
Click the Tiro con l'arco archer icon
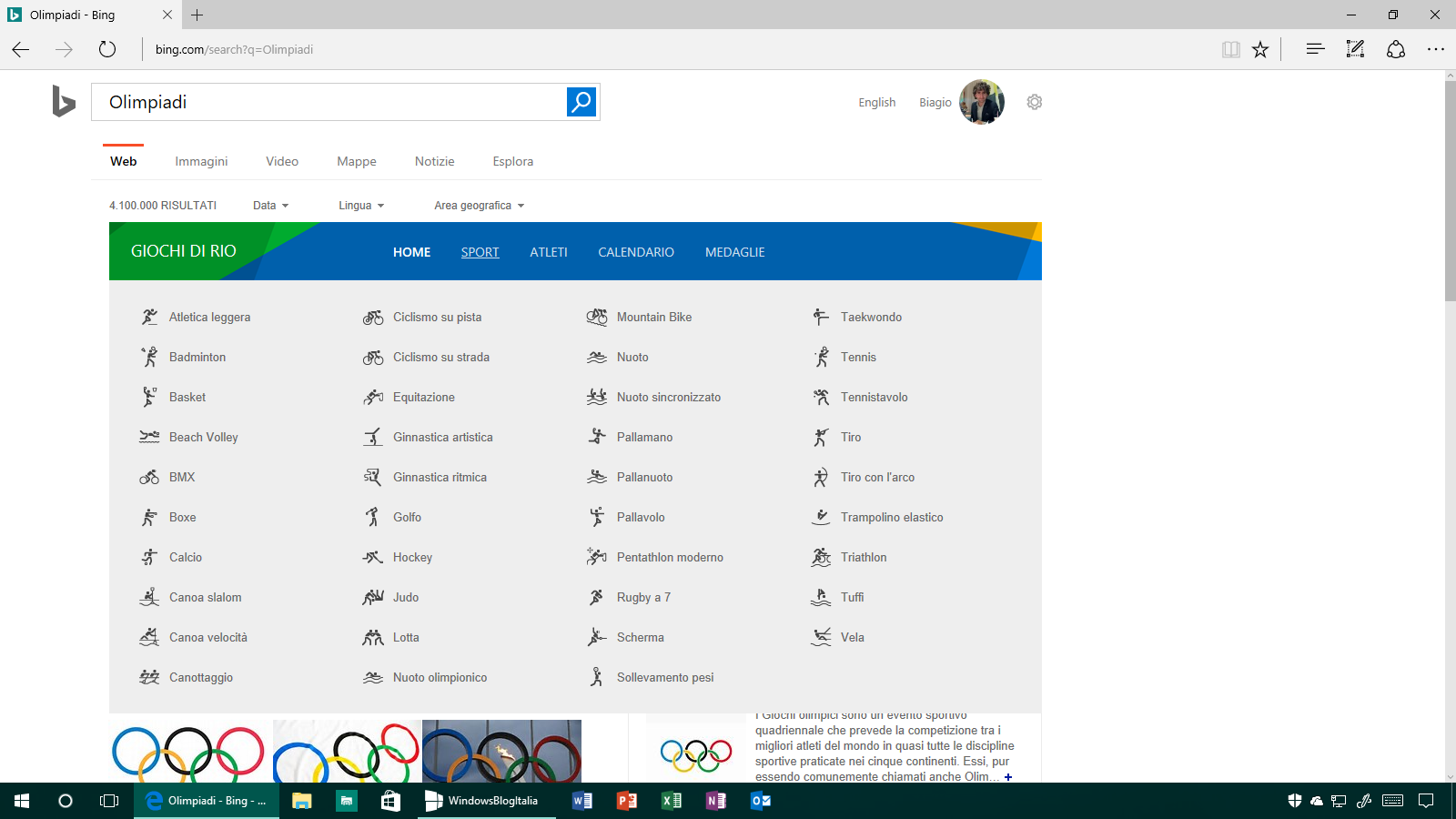point(821,477)
